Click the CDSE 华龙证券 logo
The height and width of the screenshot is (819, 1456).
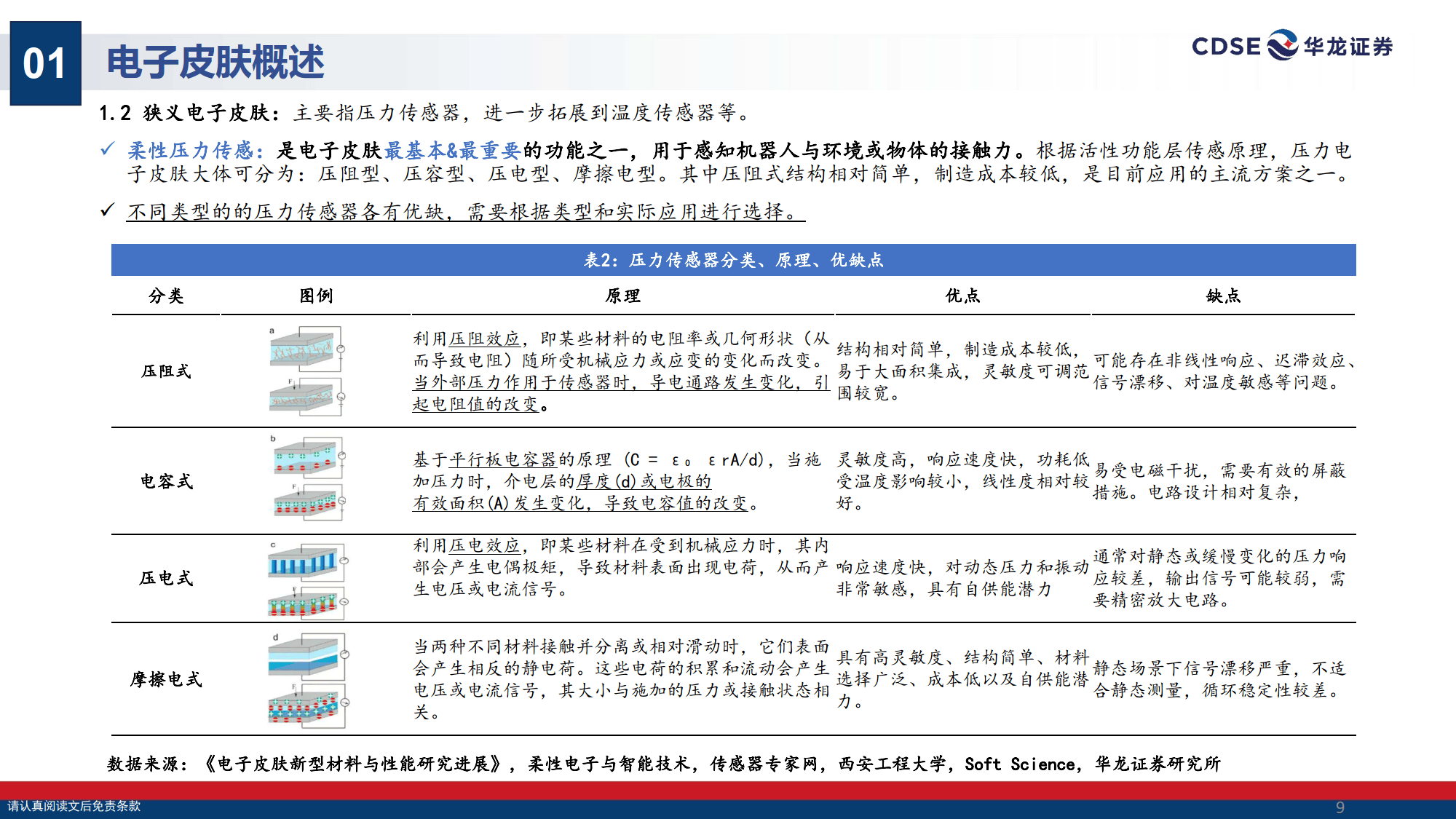coord(1297,47)
